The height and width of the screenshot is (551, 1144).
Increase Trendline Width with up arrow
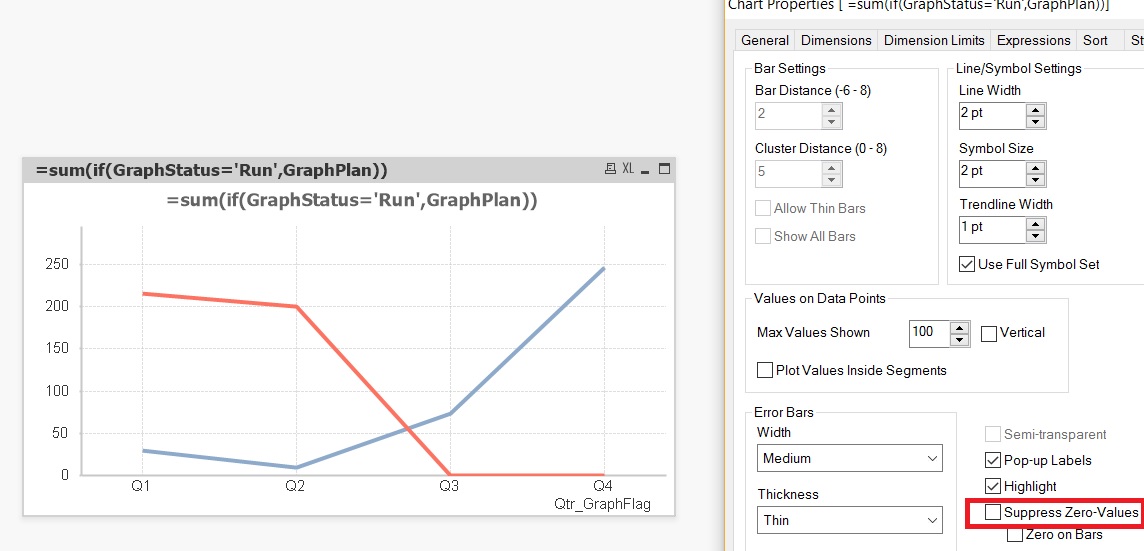[x=1036, y=223]
